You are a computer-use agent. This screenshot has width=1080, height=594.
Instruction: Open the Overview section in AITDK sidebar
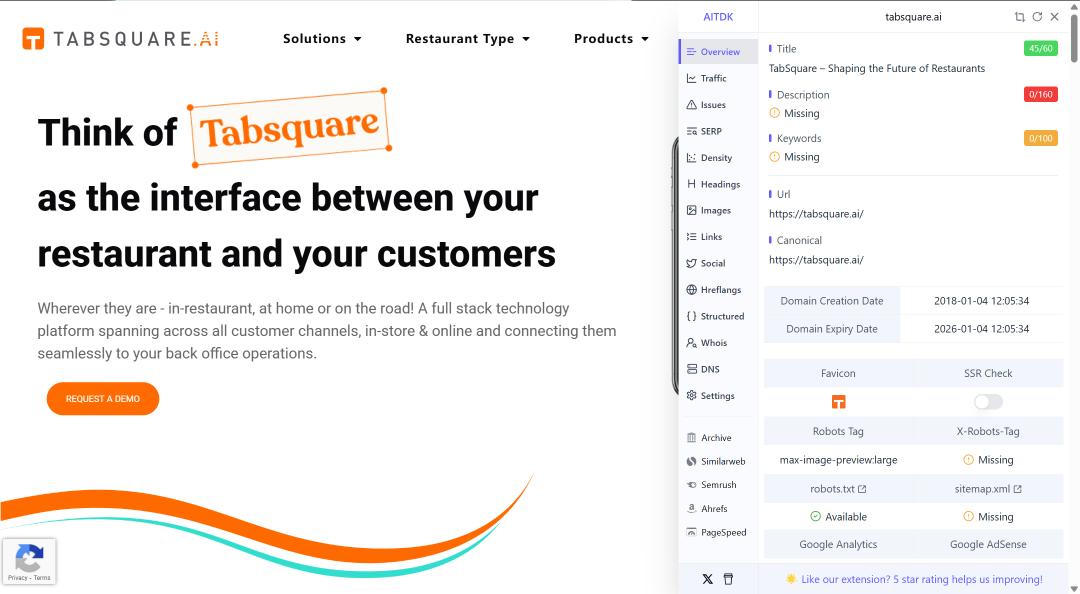[718, 52]
